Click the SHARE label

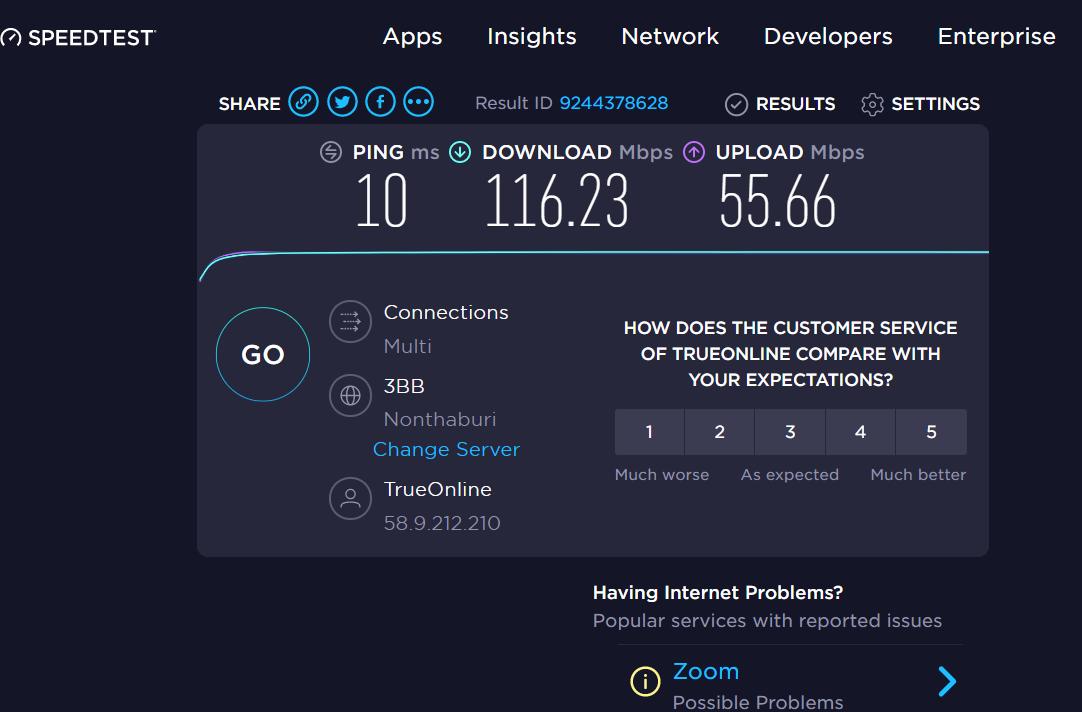[x=250, y=104]
